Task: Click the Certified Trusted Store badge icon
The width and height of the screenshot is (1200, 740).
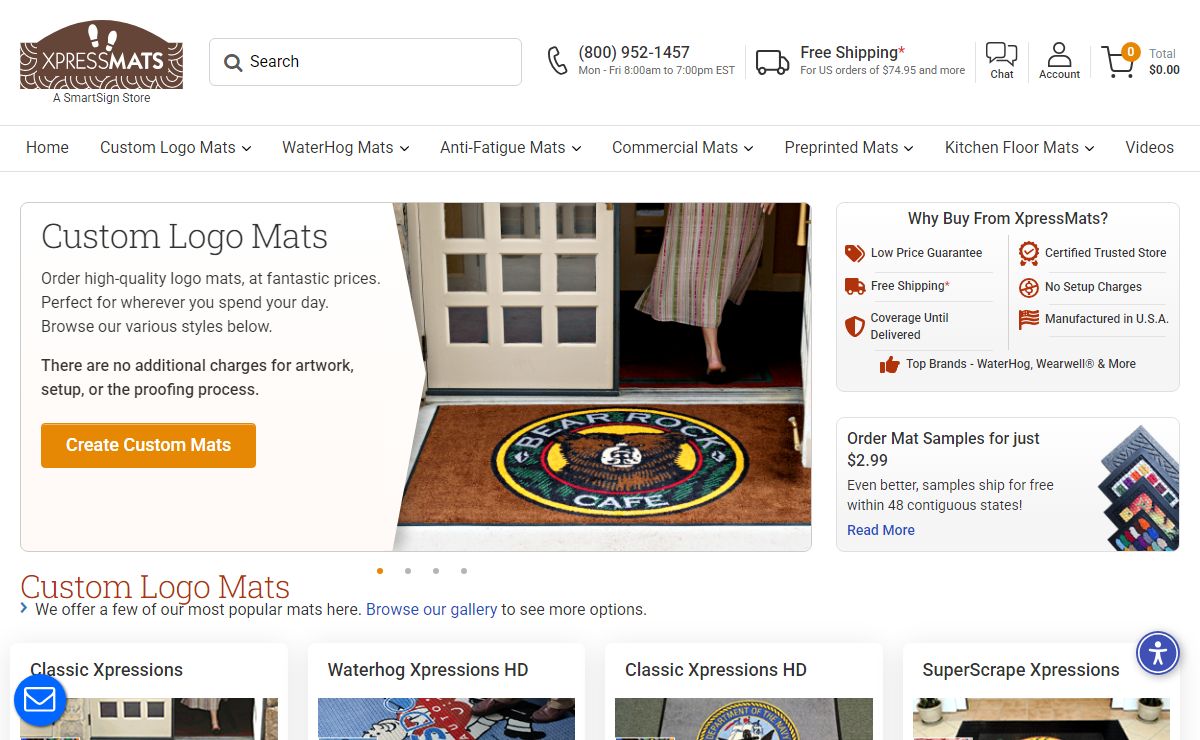Action: (1028, 253)
